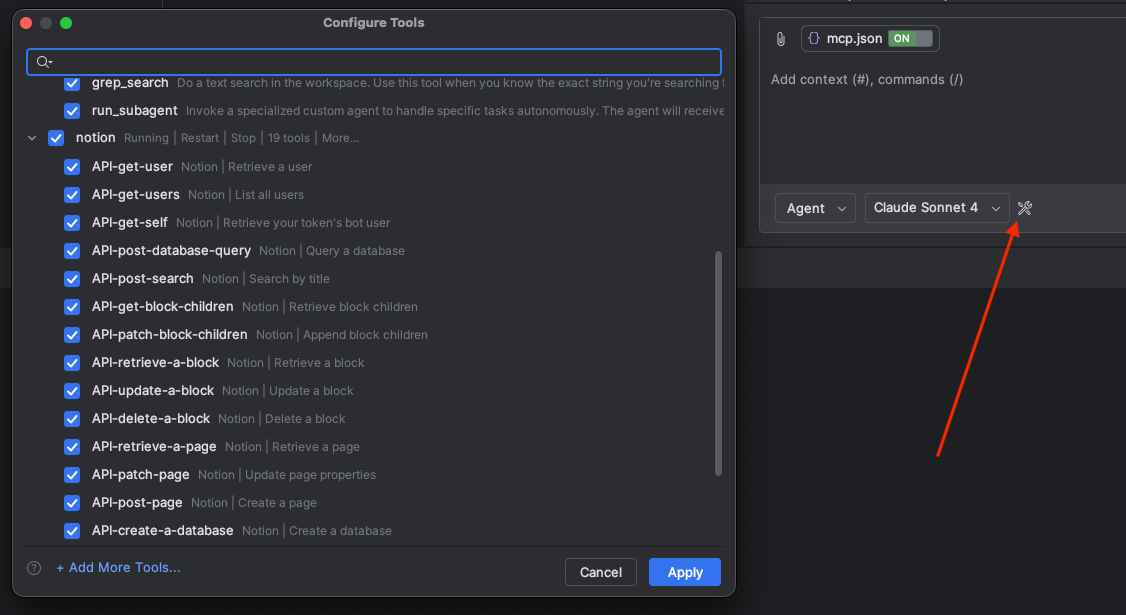
Task: Open the tools wrench icon next to model
Action: [x=1025, y=208]
